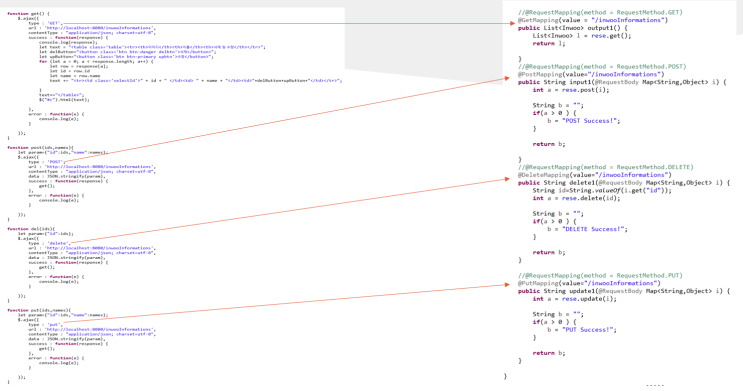743x391 pixels.
Task: Click the commented RequestMethod.GET annotation line
Action: click(600, 12)
